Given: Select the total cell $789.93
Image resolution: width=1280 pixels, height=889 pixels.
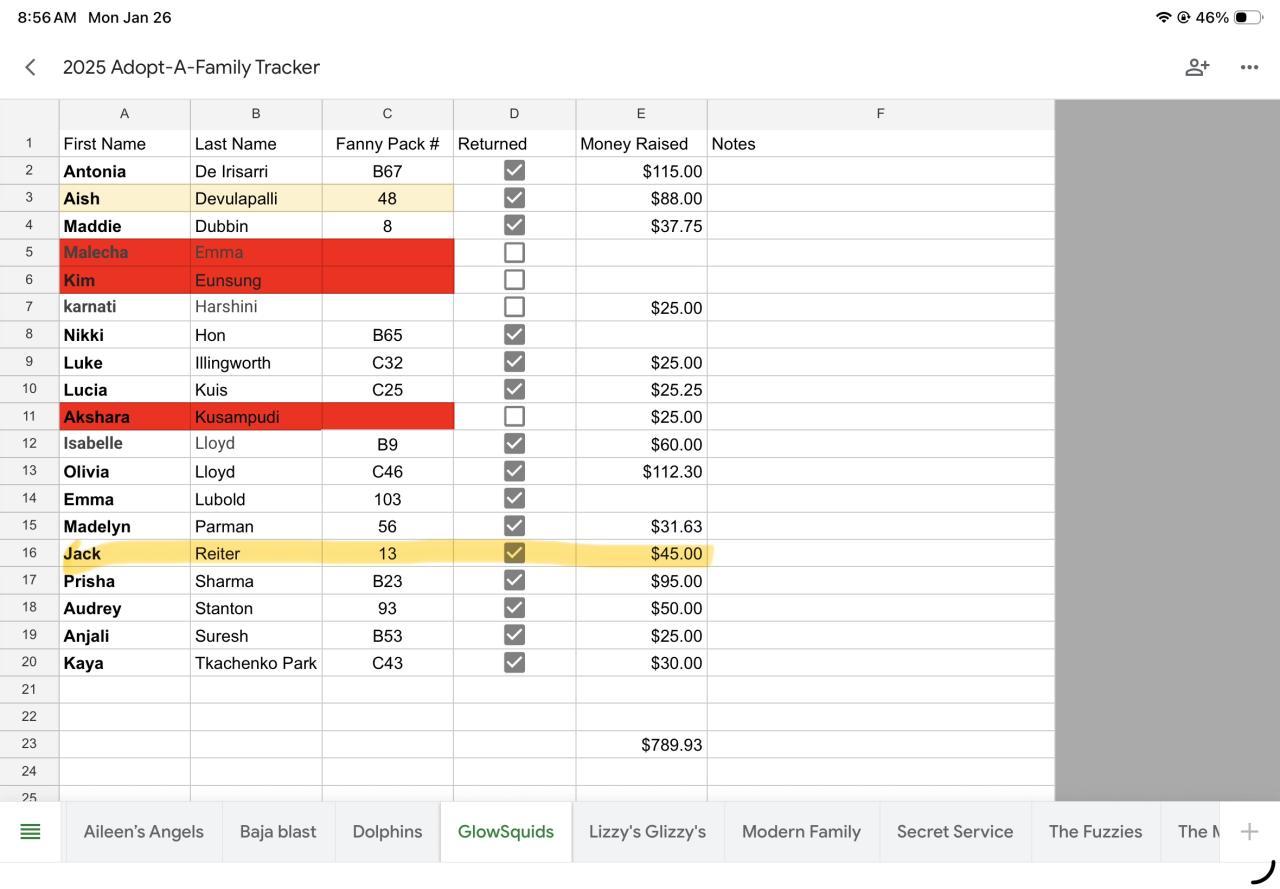Looking at the screenshot, I should coord(641,745).
